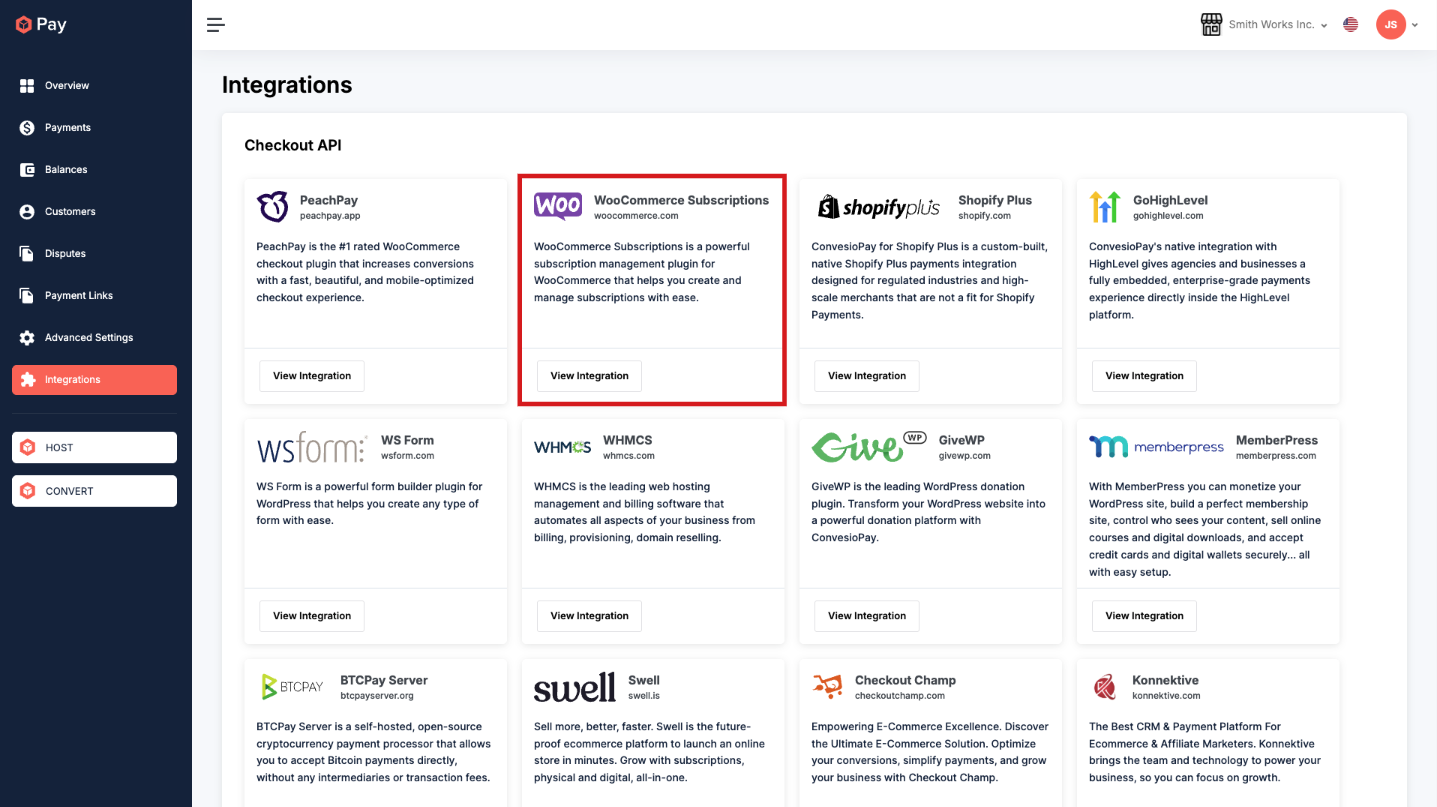Image resolution: width=1437 pixels, height=807 pixels.
Task: Click the gohighlevel.com domain text
Action: coord(1168,216)
